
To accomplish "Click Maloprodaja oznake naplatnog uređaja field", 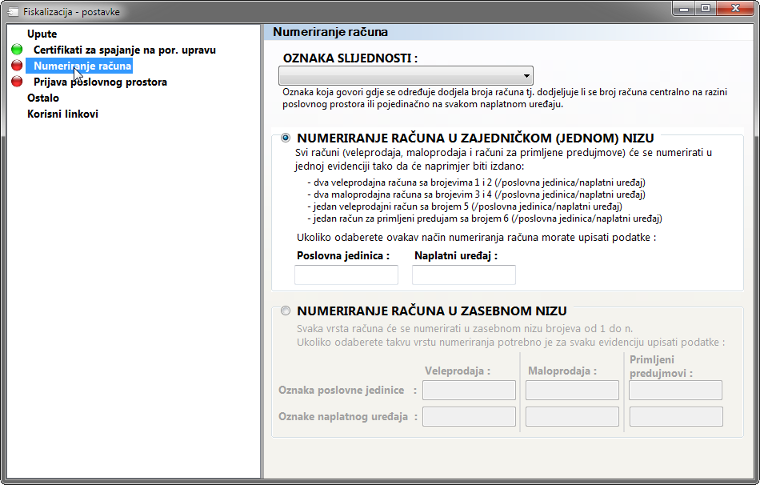I will 572,417.
